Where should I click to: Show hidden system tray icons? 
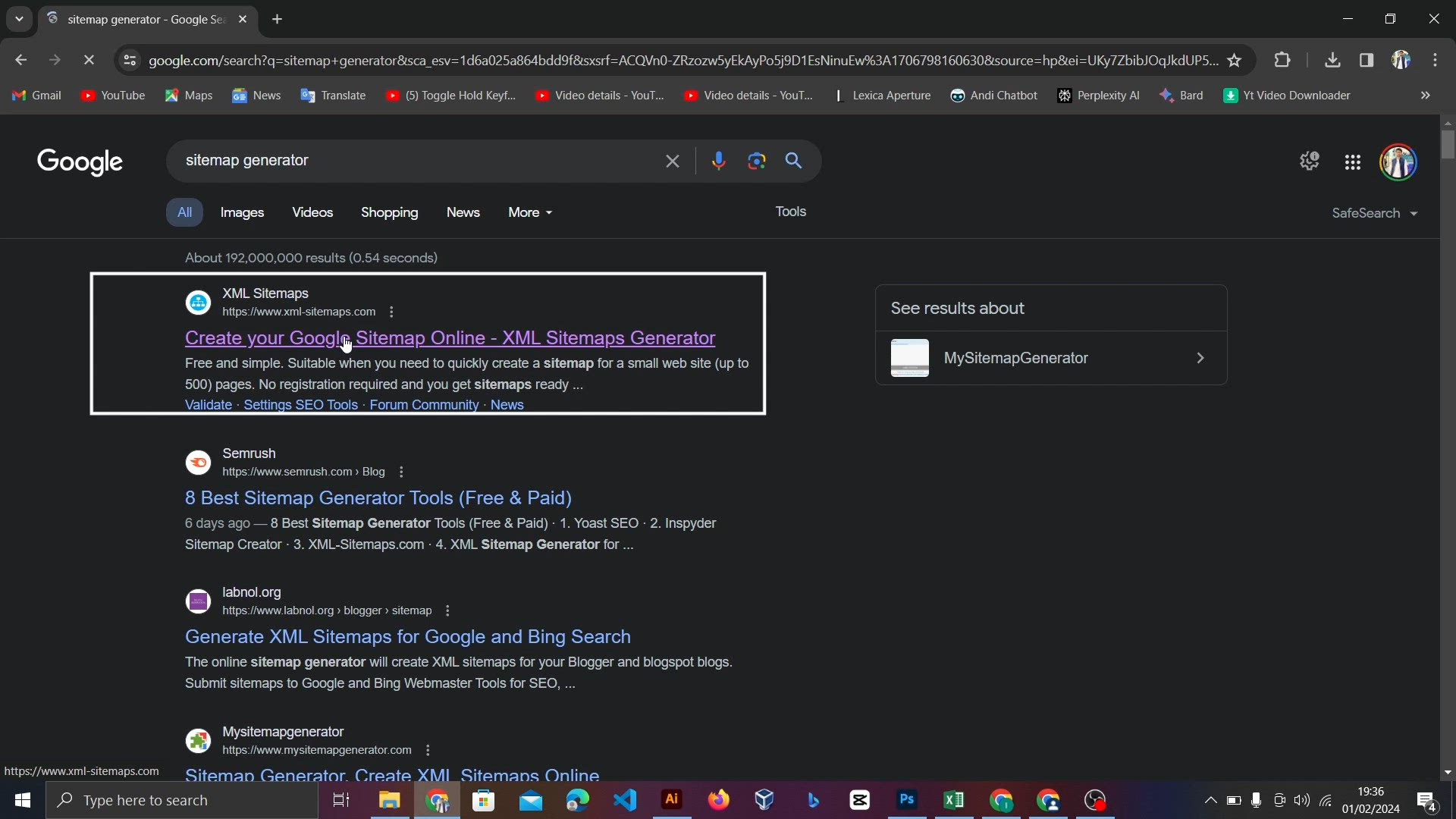coord(1210,800)
